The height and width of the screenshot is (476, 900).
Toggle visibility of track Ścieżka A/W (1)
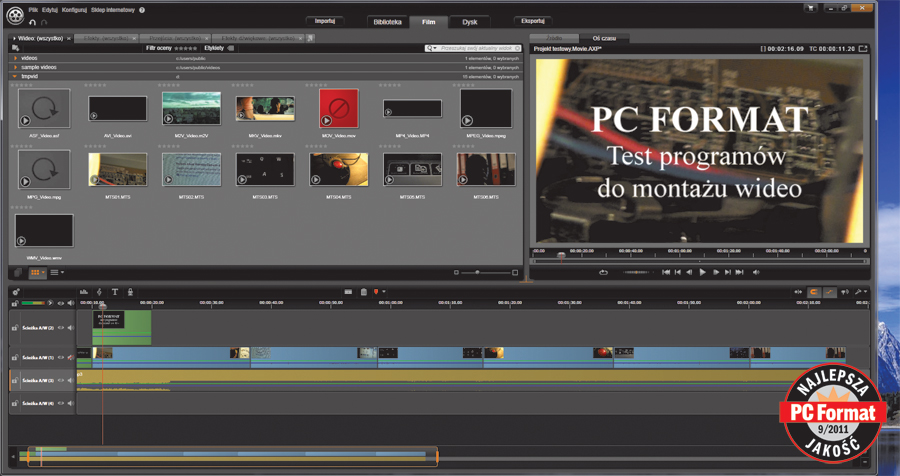pyautogui.click(x=60, y=356)
